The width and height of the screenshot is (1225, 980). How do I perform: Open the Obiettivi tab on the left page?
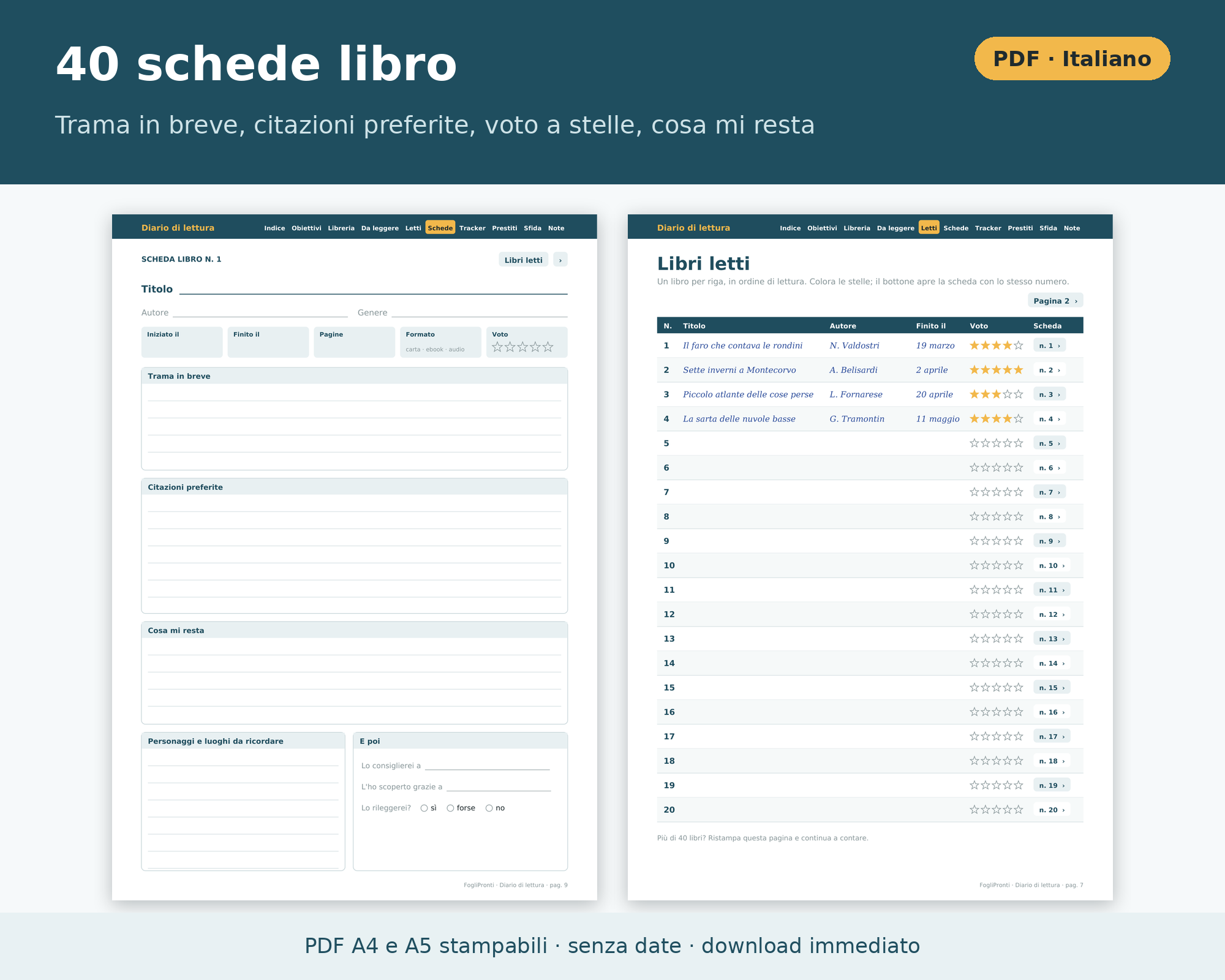[x=306, y=228]
